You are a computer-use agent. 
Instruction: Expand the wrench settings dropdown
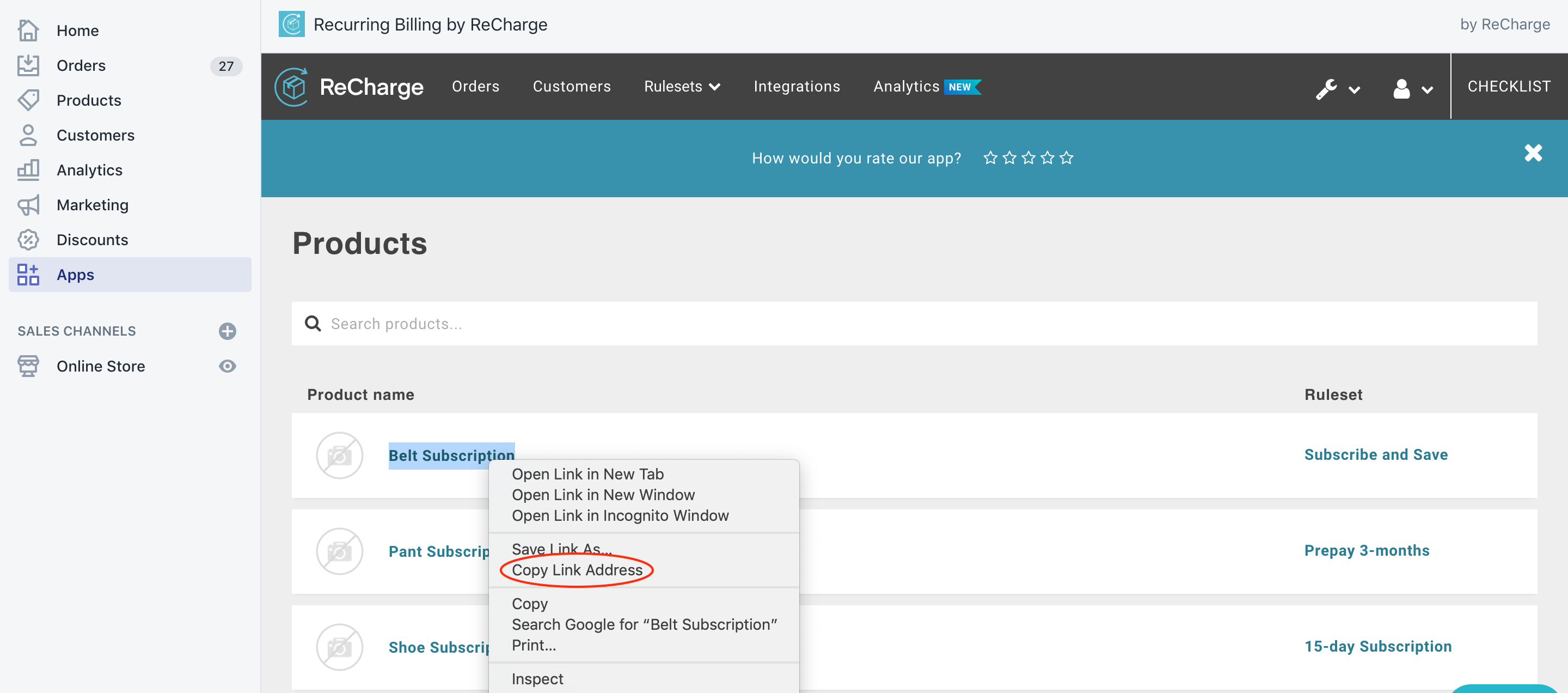[1338, 86]
